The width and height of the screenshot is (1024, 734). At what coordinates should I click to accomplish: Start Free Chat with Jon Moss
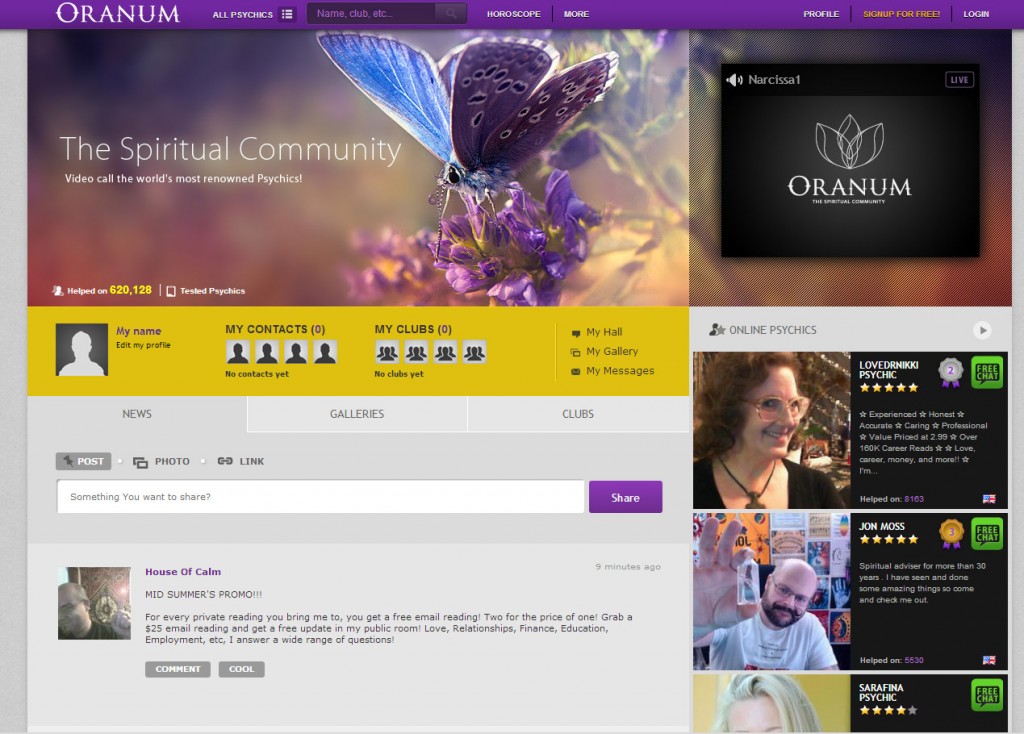tap(987, 534)
